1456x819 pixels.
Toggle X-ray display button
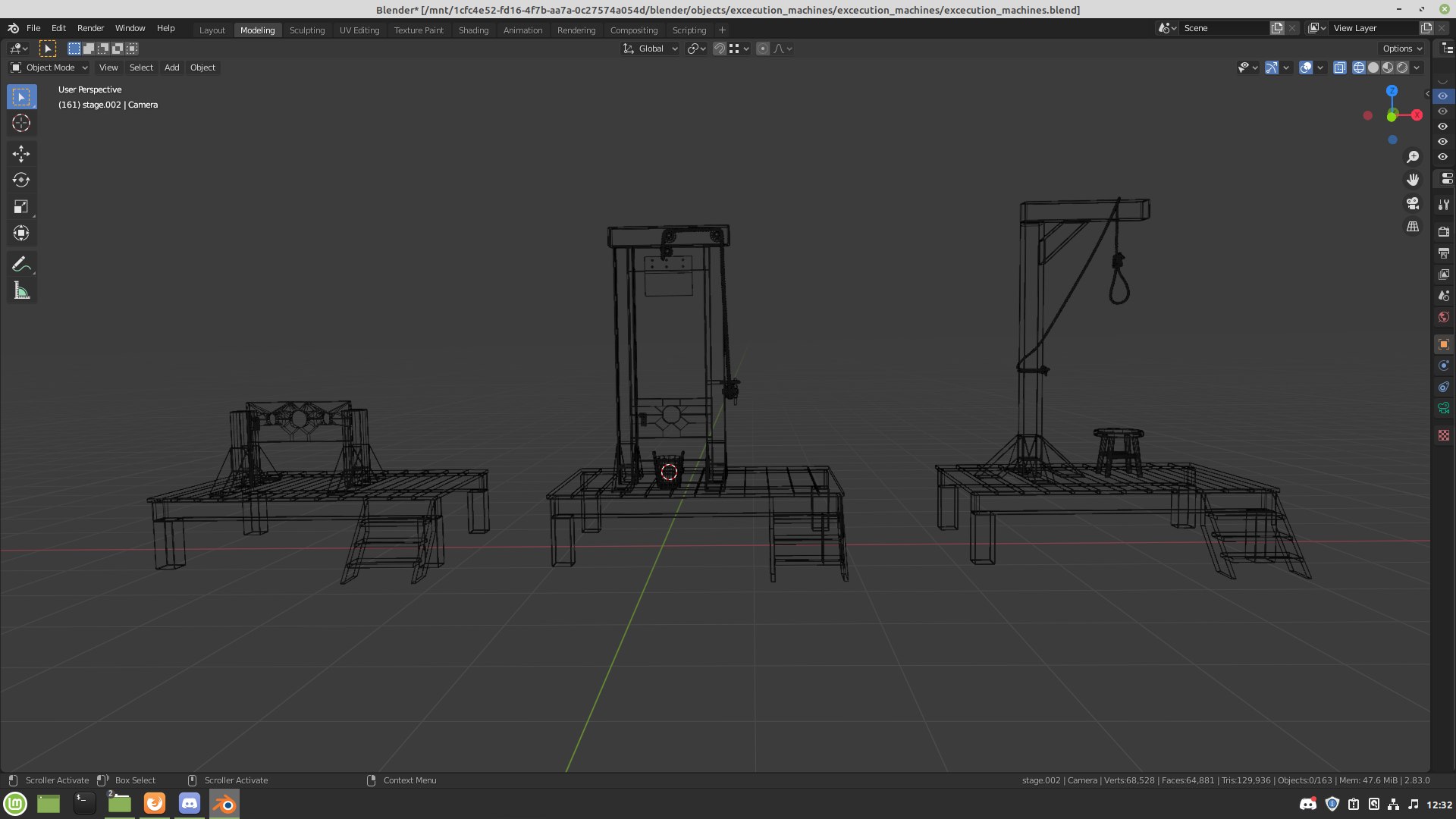[x=1340, y=67]
